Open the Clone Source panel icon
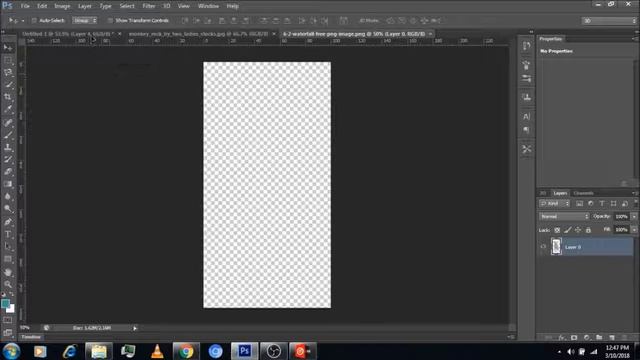 (527, 97)
